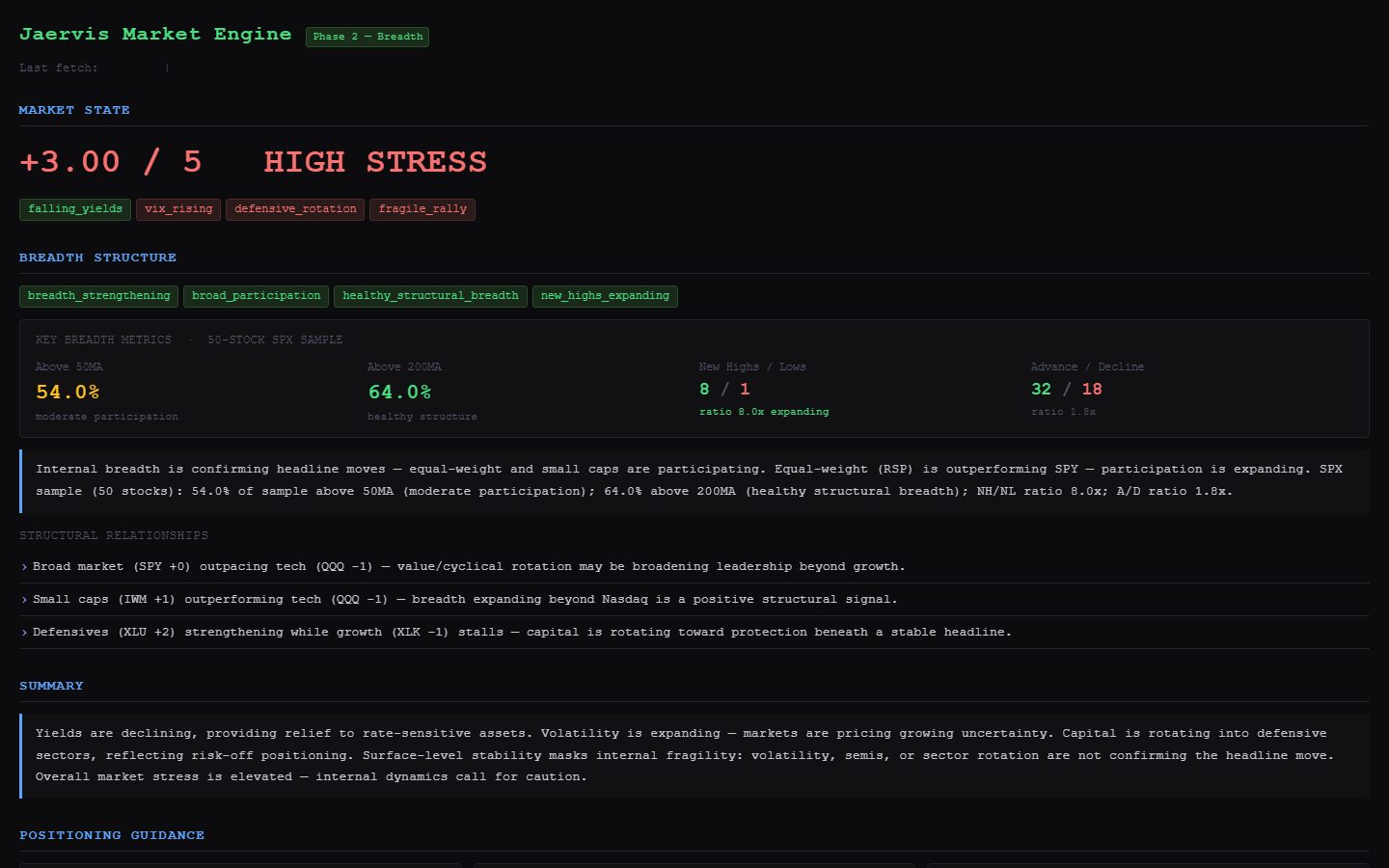1389x868 pixels.
Task: Click the chevron beside the Small caps row
Action: pos(24,600)
